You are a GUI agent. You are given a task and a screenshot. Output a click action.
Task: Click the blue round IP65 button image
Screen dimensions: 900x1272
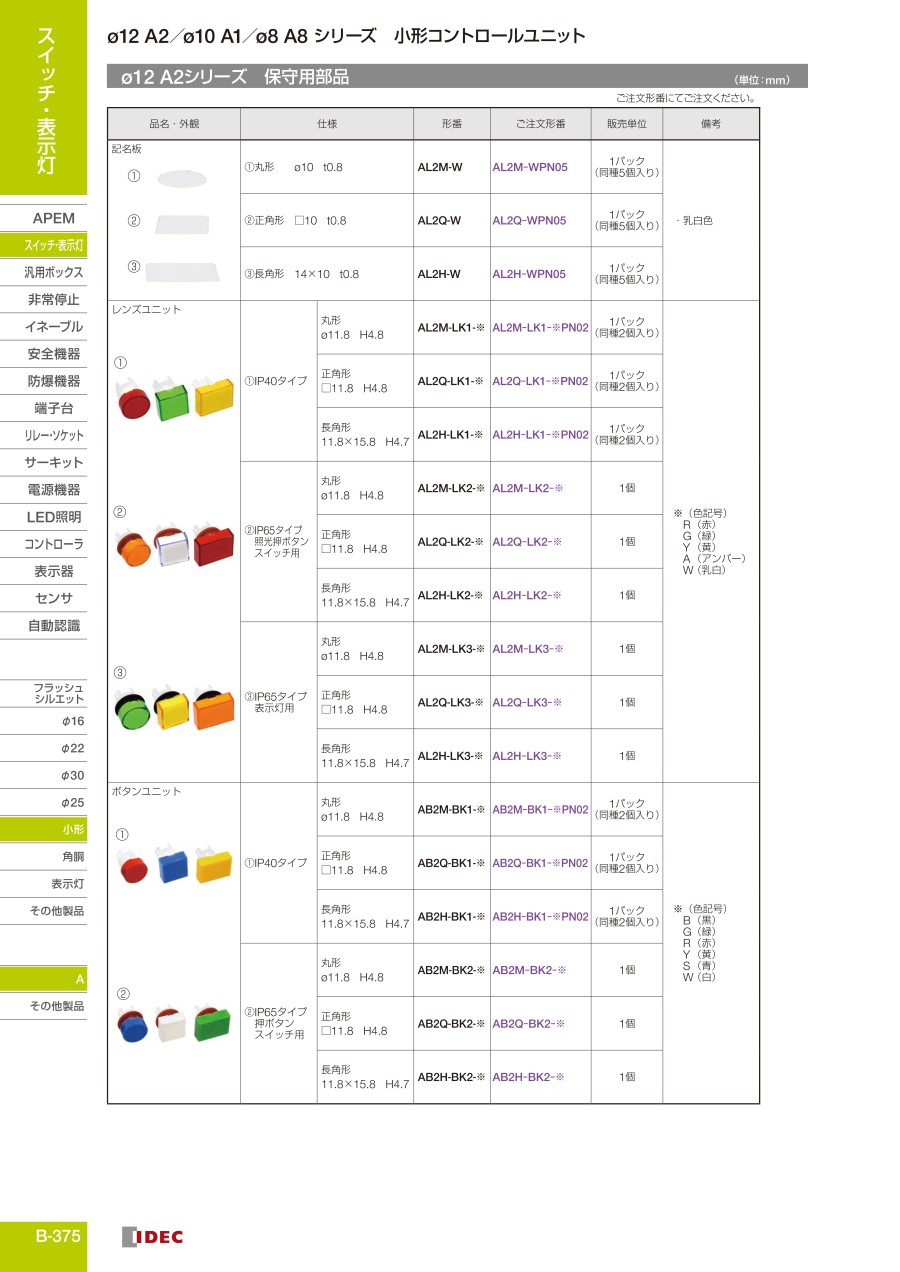point(134,1026)
